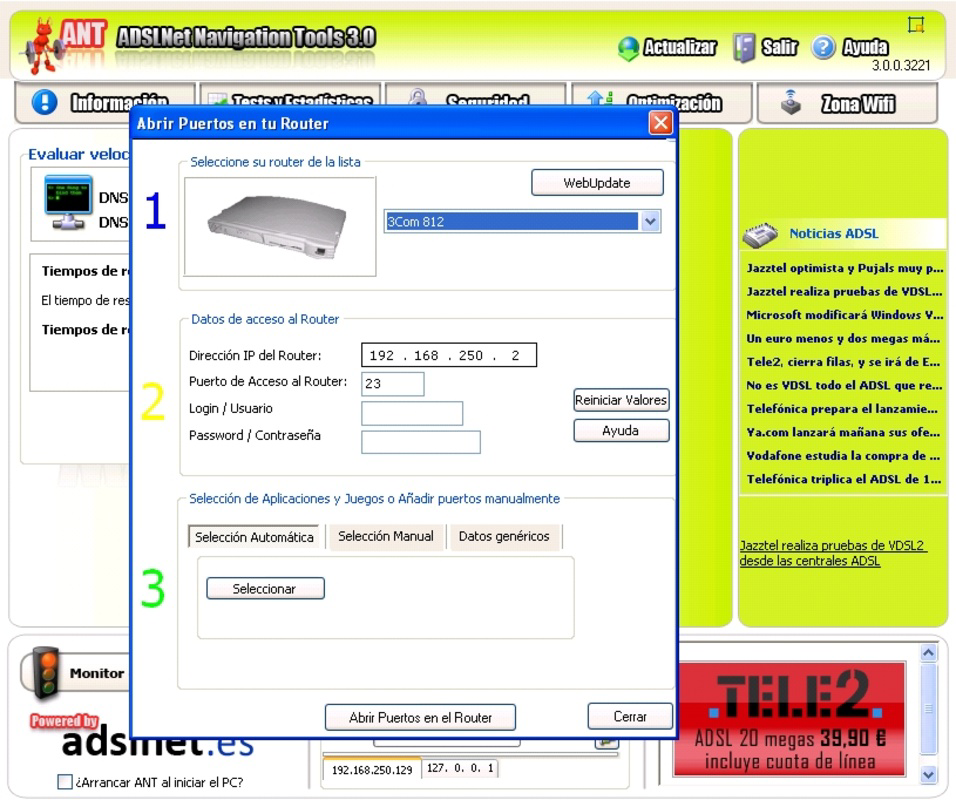This screenshot has width=956, height=800.
Task: Click the Ayuda button in the dialog
Action: [x=621, y=430]
